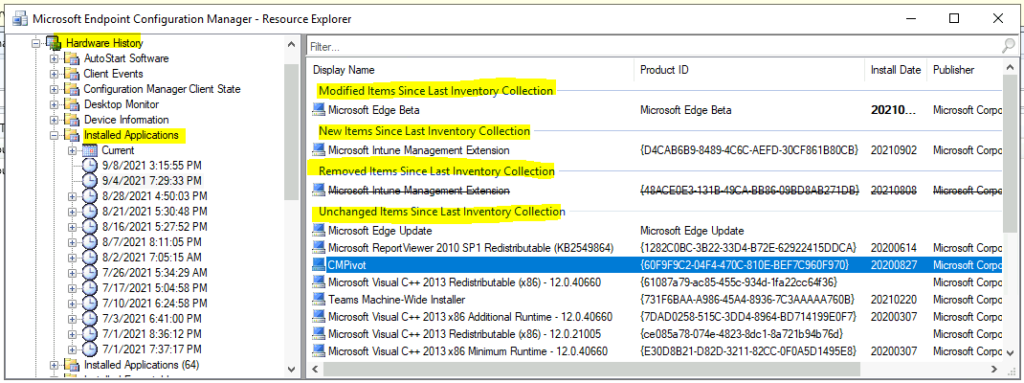Viewport: 1024px width, 383px height.
Task: Click the highlighted Installed Applications folder icon
Action: 71,135
